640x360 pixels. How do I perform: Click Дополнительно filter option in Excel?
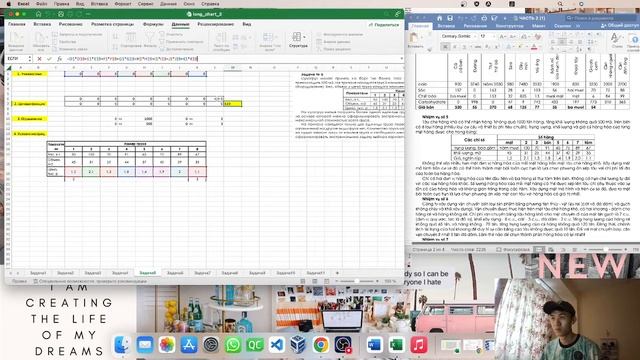coord(176,49)
